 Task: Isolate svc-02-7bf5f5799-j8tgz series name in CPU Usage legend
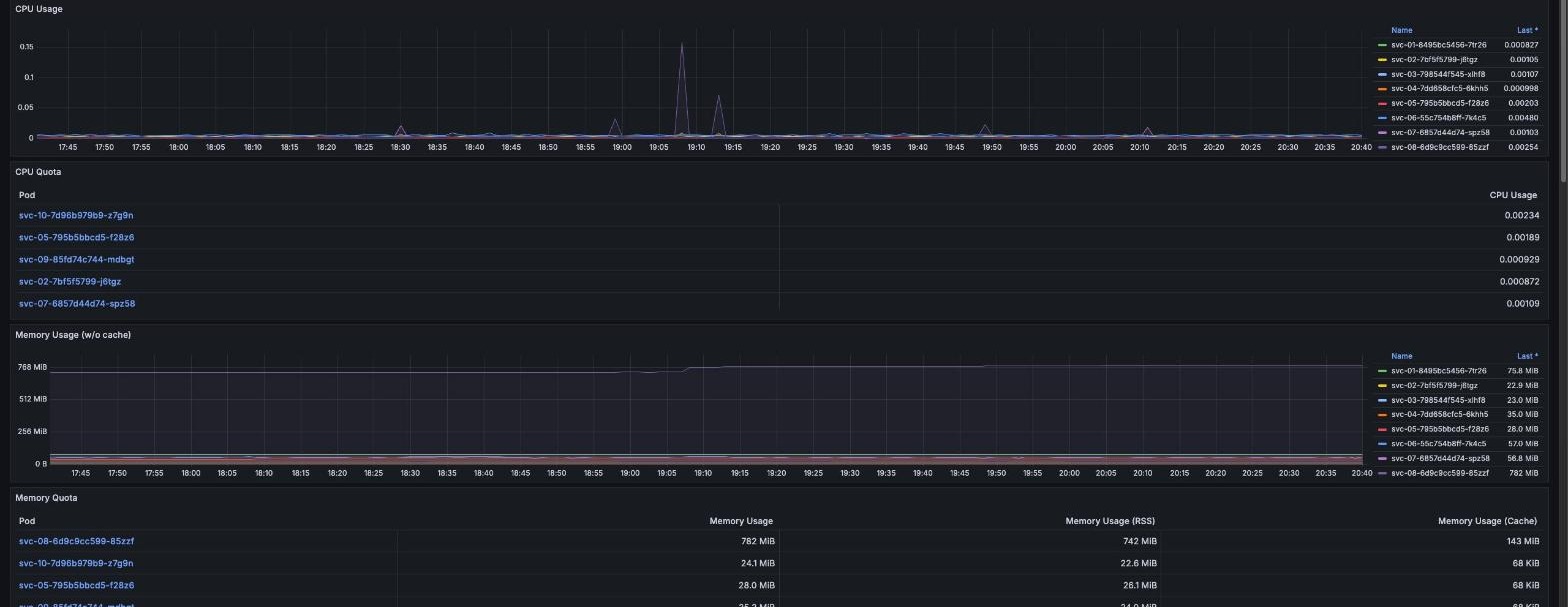[x=1434, y=60]
